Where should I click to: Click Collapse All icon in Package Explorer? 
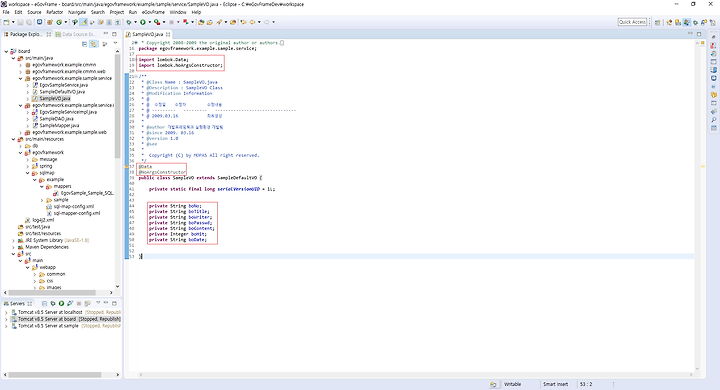coord(84,44)
